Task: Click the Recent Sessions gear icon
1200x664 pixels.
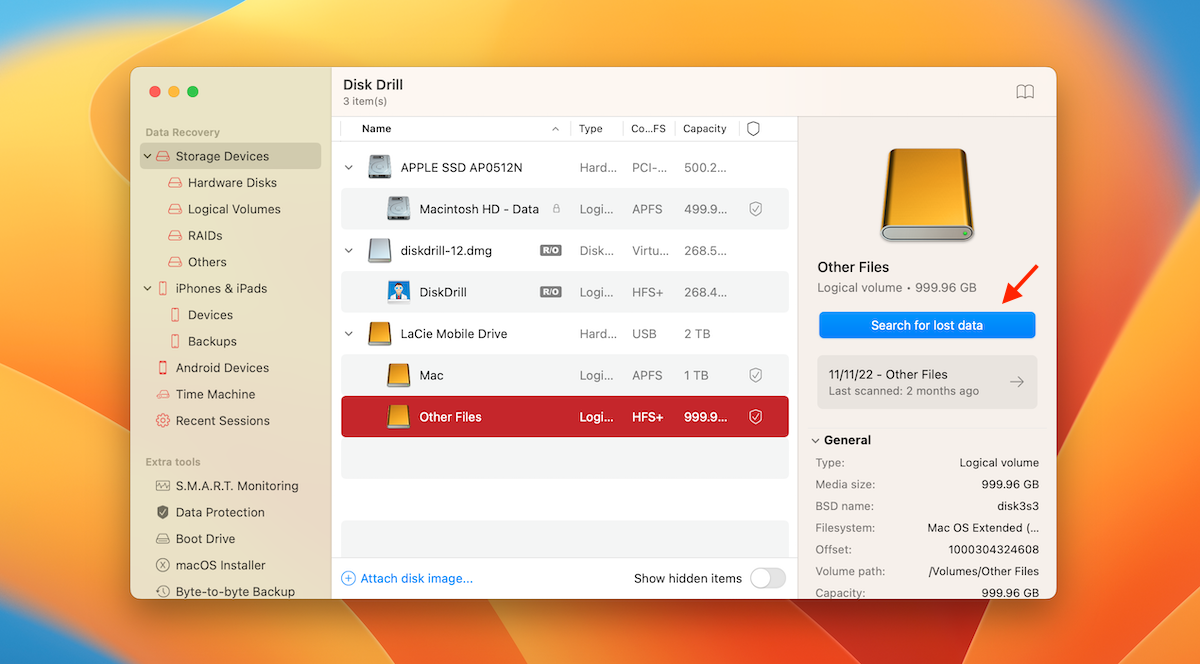Action: click(x=163, y=421)
